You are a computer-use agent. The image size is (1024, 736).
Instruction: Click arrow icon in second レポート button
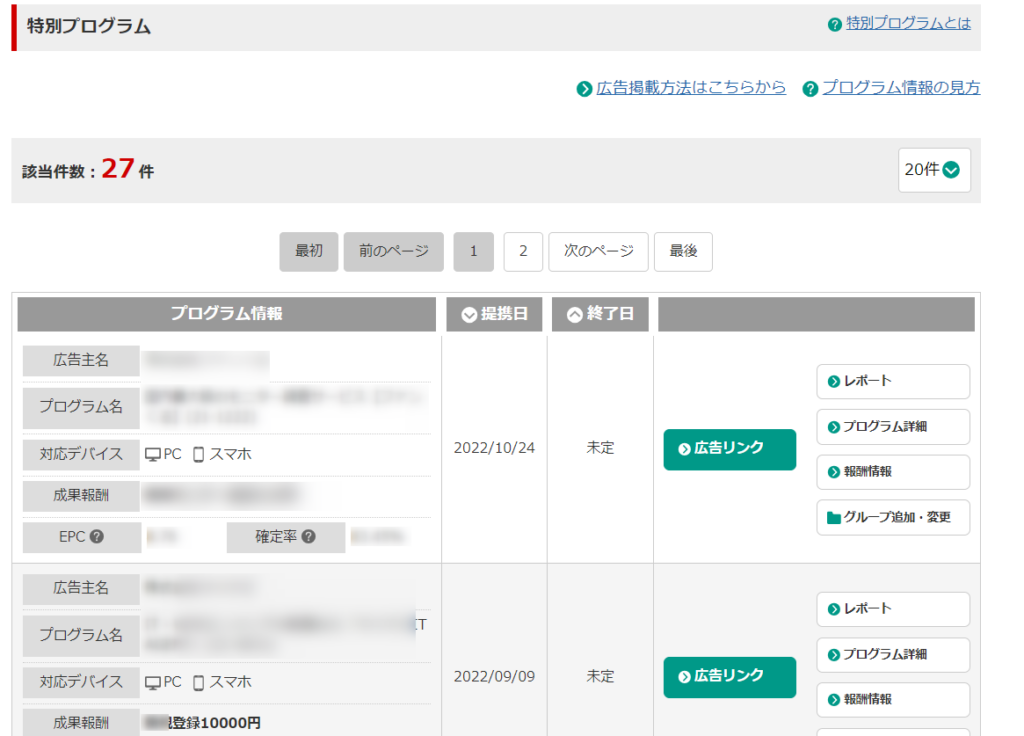[833, 610]
